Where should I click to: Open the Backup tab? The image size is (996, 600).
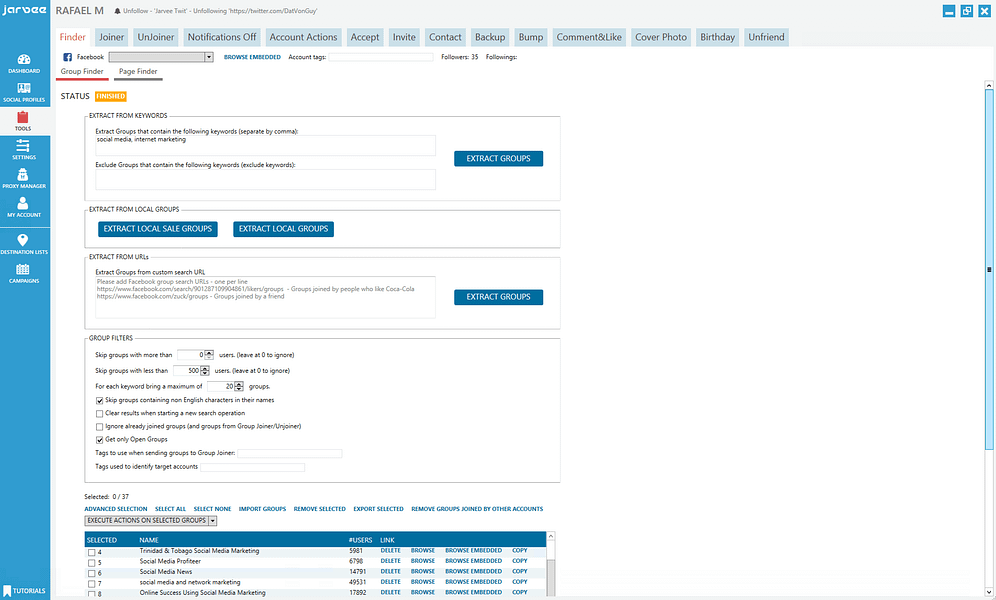pos(490,37)
